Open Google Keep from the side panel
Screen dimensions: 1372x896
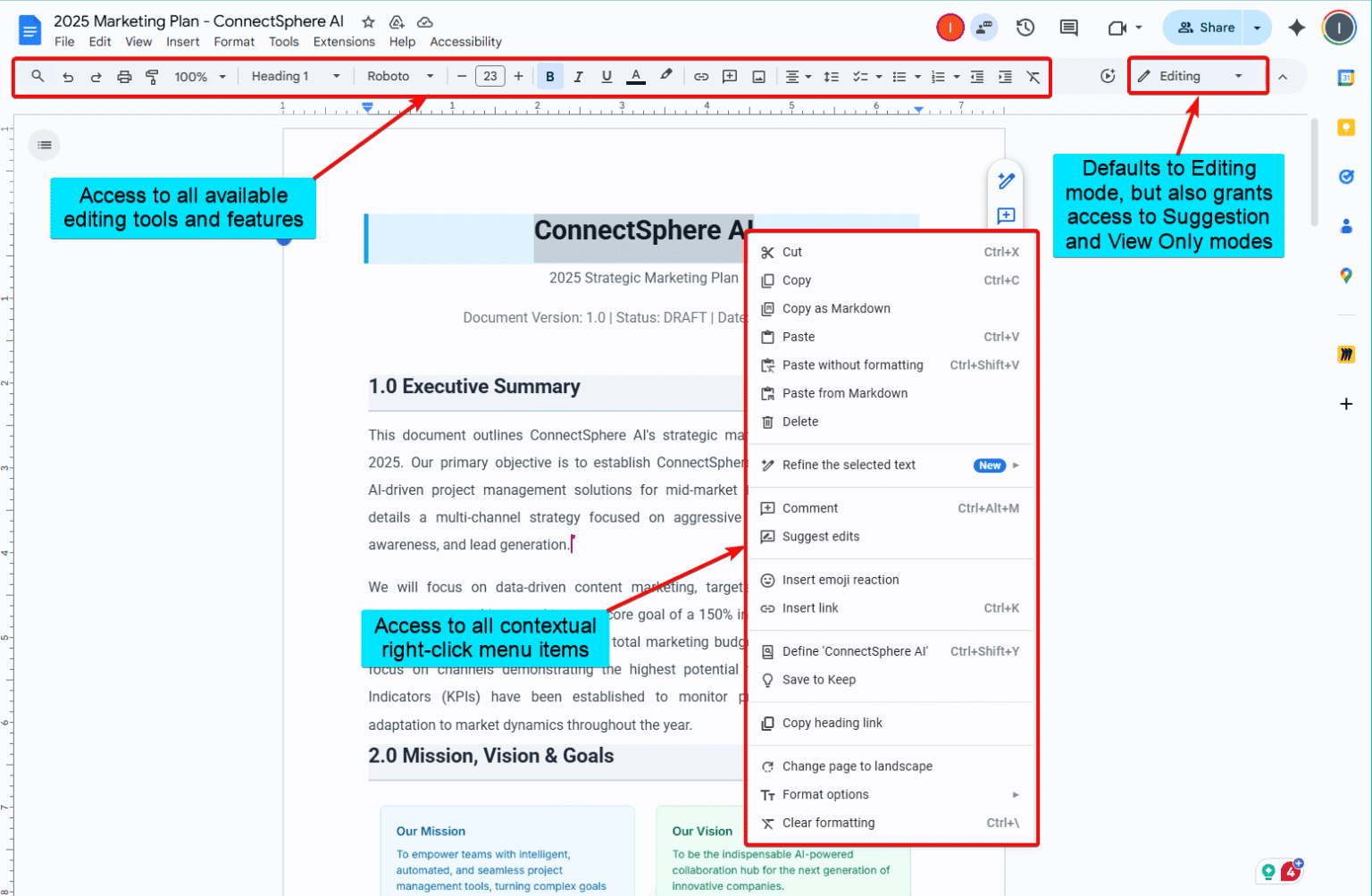[x=1346, y=128]
